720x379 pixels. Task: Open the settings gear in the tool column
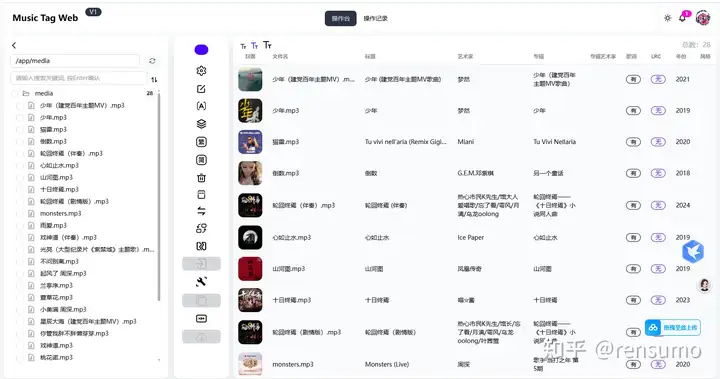pos(201,71)
